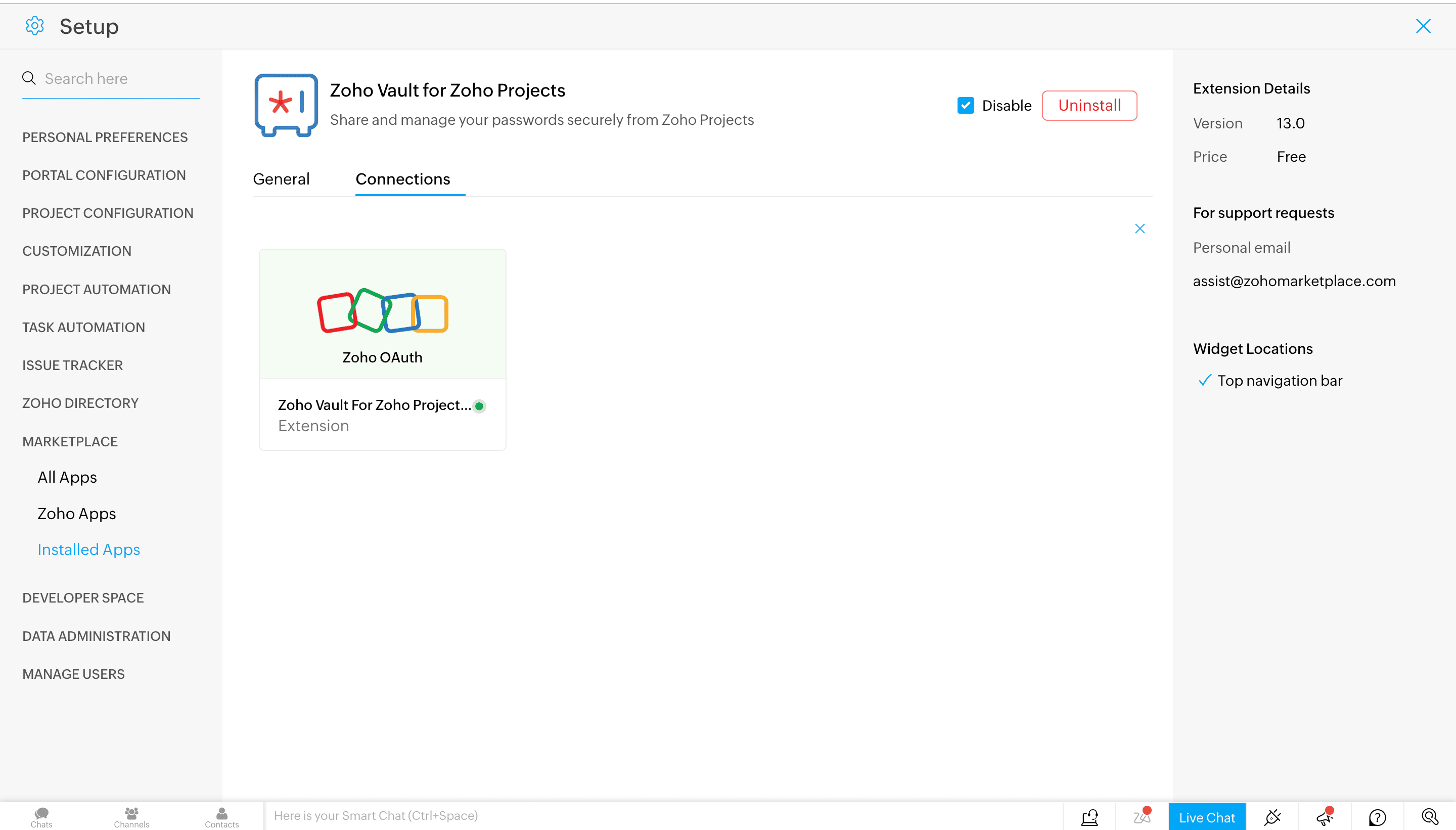Open the announcements megaphone icon
Viewport: 1456px width, 830px height.
pos(1325,816)
